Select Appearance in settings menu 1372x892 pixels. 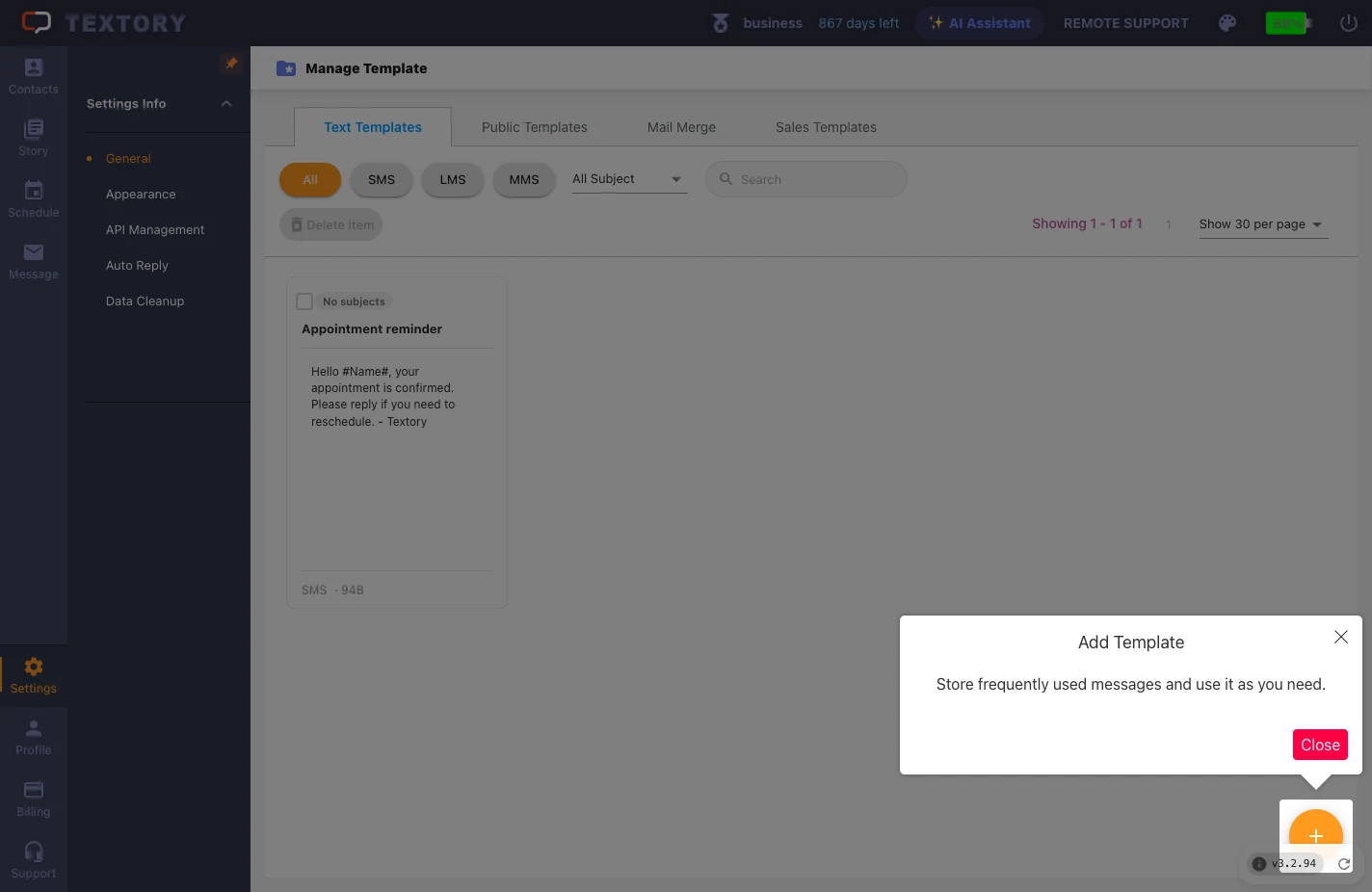click(141, 195)
